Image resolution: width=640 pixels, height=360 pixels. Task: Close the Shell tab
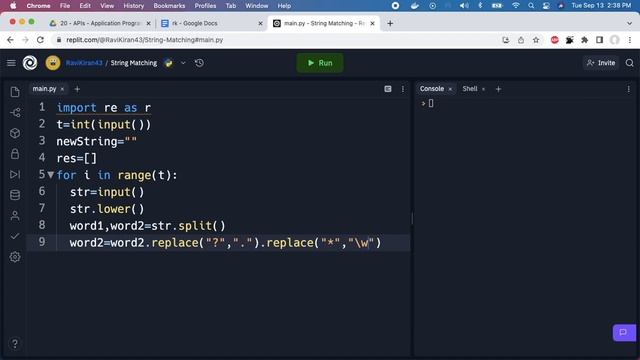click(x=484, y=89)
